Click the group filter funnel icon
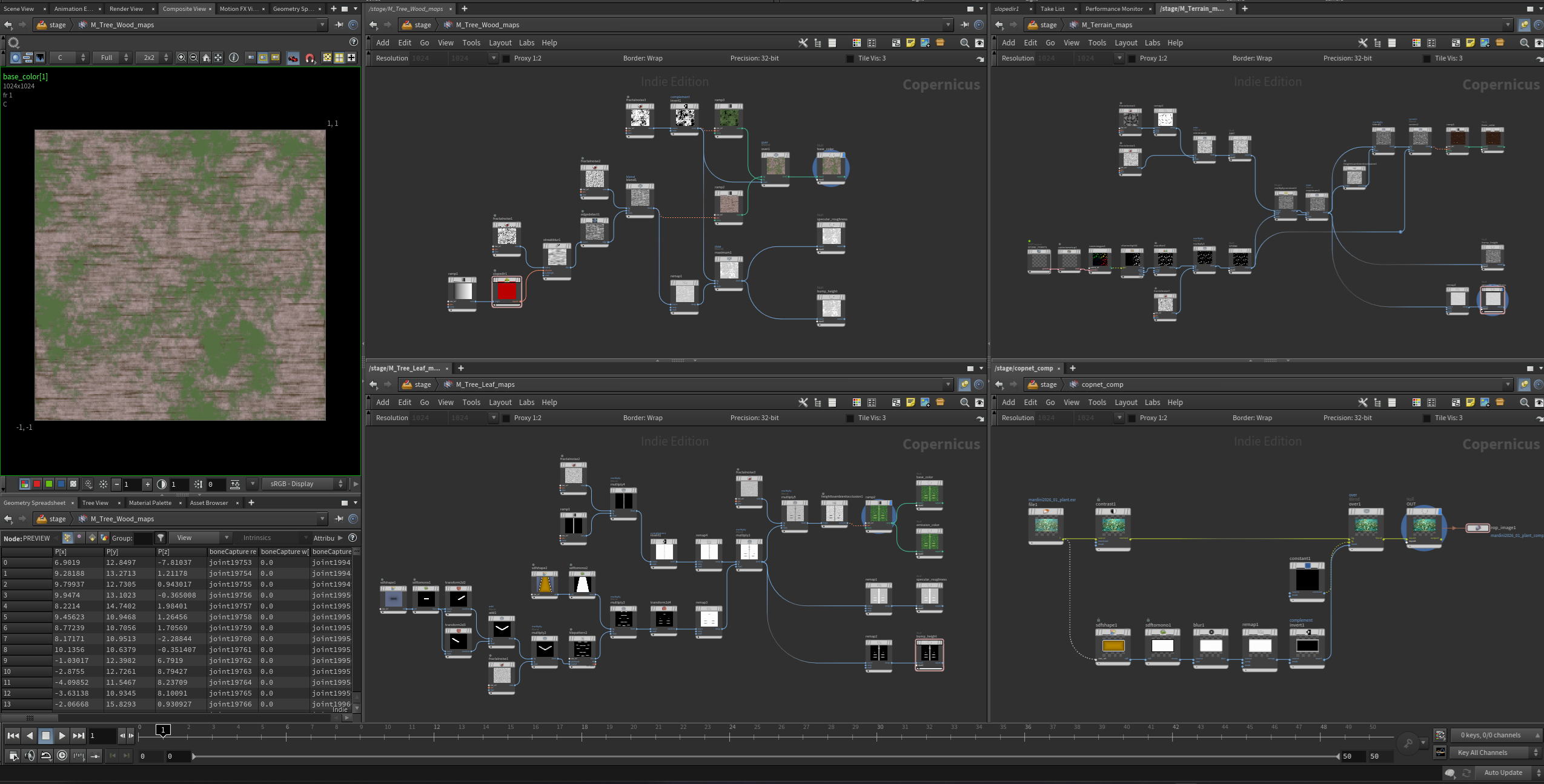Viewport: 1544px width, 784px height. coord(161,538)
